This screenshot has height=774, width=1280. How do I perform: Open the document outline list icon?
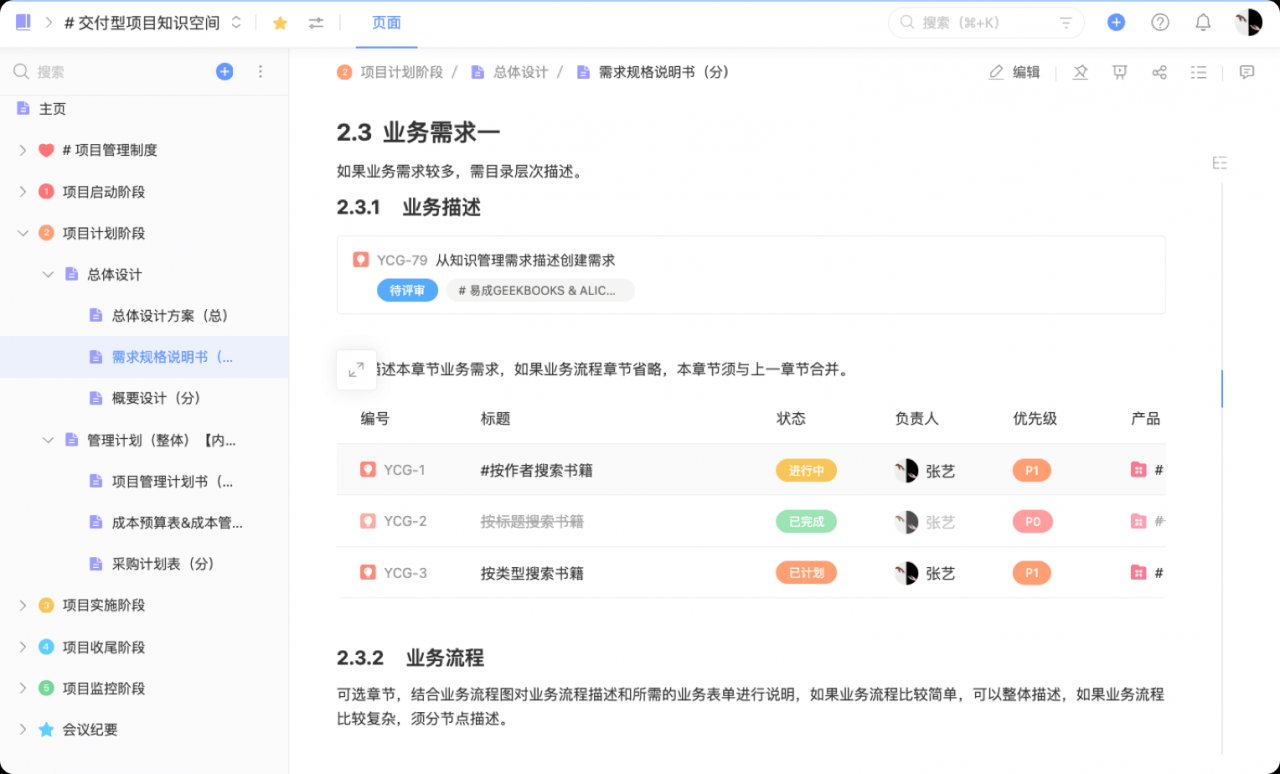[x=1198, y=72]
